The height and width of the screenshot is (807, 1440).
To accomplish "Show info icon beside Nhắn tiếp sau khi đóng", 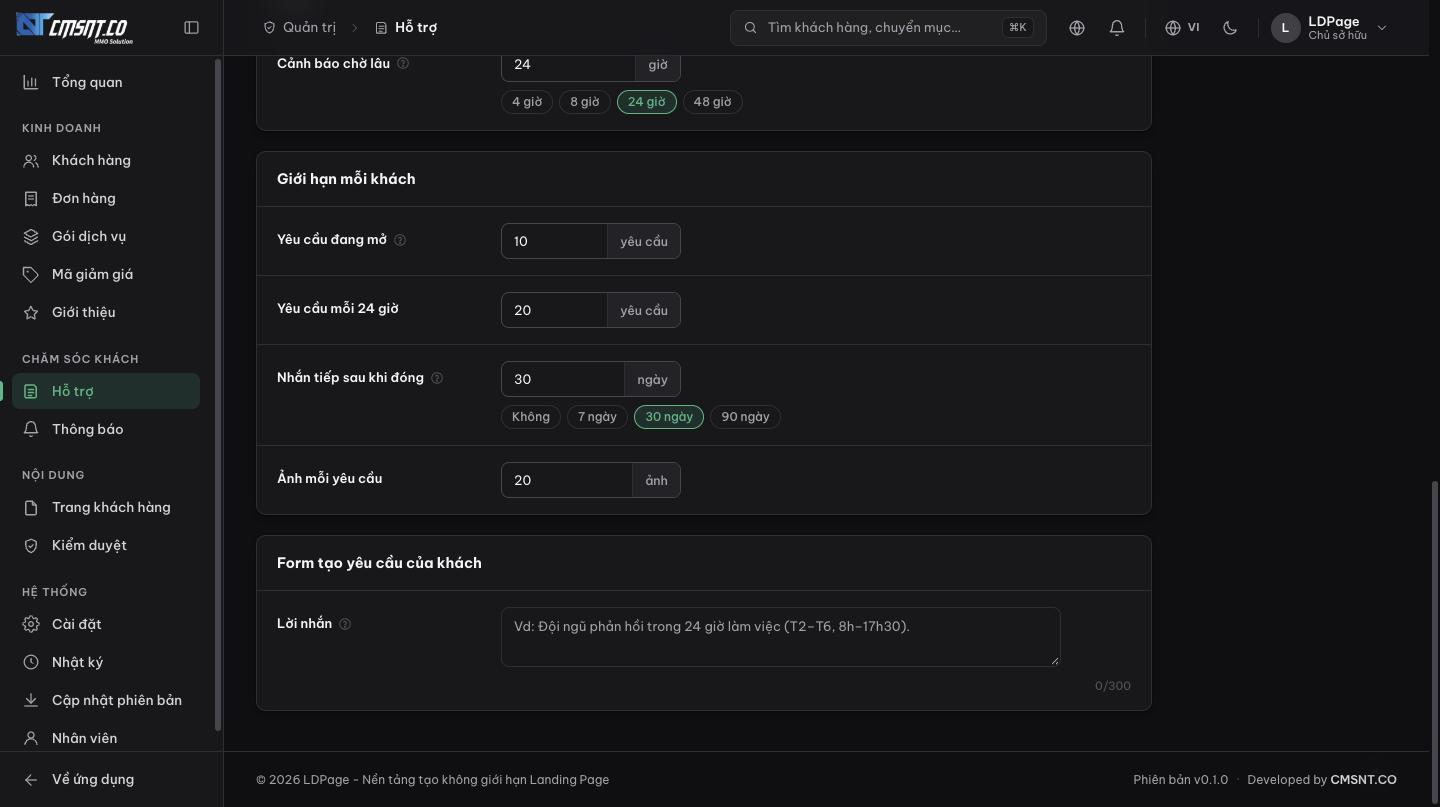I will [x=437, y=378].
